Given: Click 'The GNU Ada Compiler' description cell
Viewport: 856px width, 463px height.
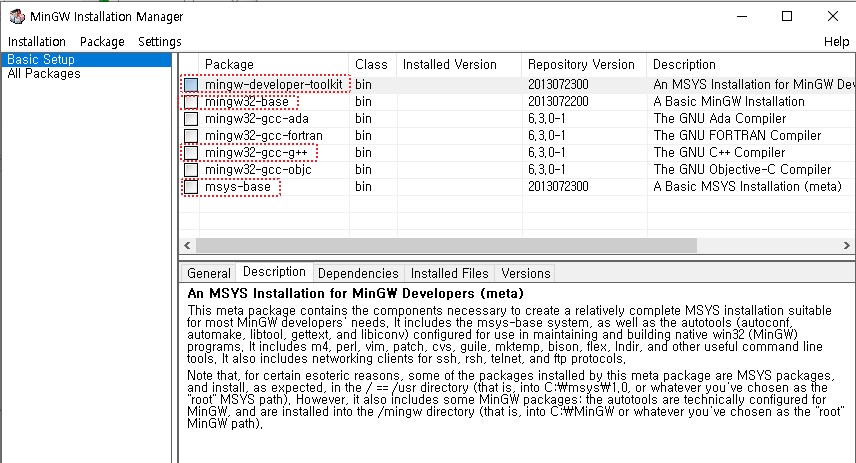Looking at the screenshot, I should [x=720, y=118].
